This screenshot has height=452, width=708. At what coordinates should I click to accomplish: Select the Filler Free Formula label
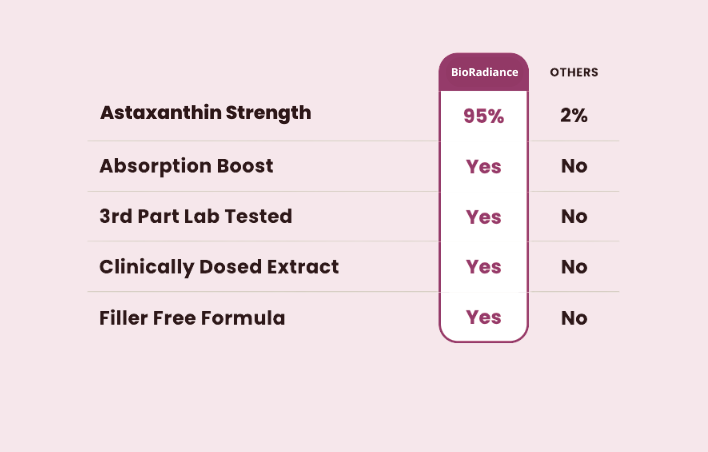(192, 319)
